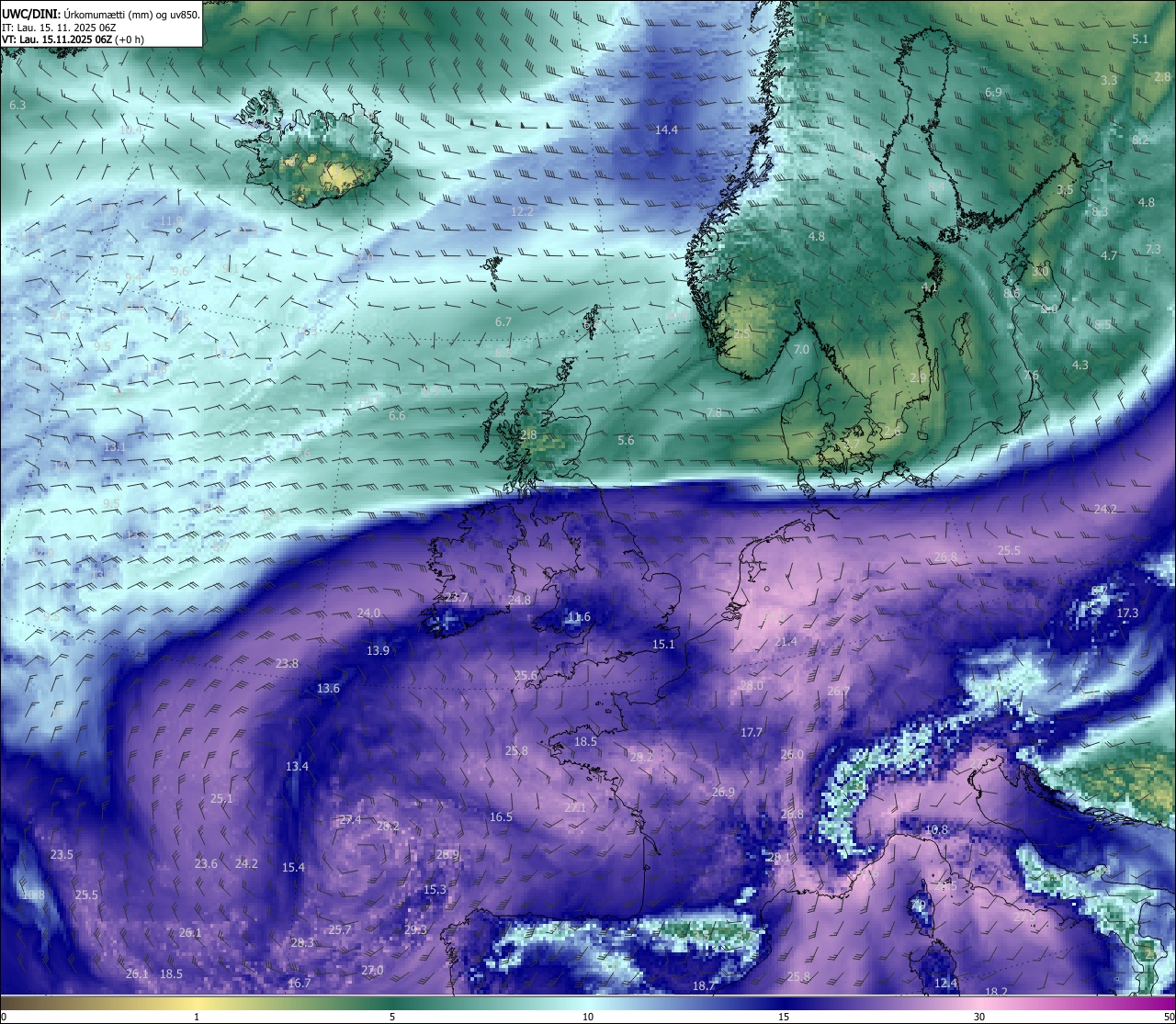Click the 15 tick on the color scale
Viewport: 1176px width, 1024px height.
pyautogui.click(x=784, y=1017)
